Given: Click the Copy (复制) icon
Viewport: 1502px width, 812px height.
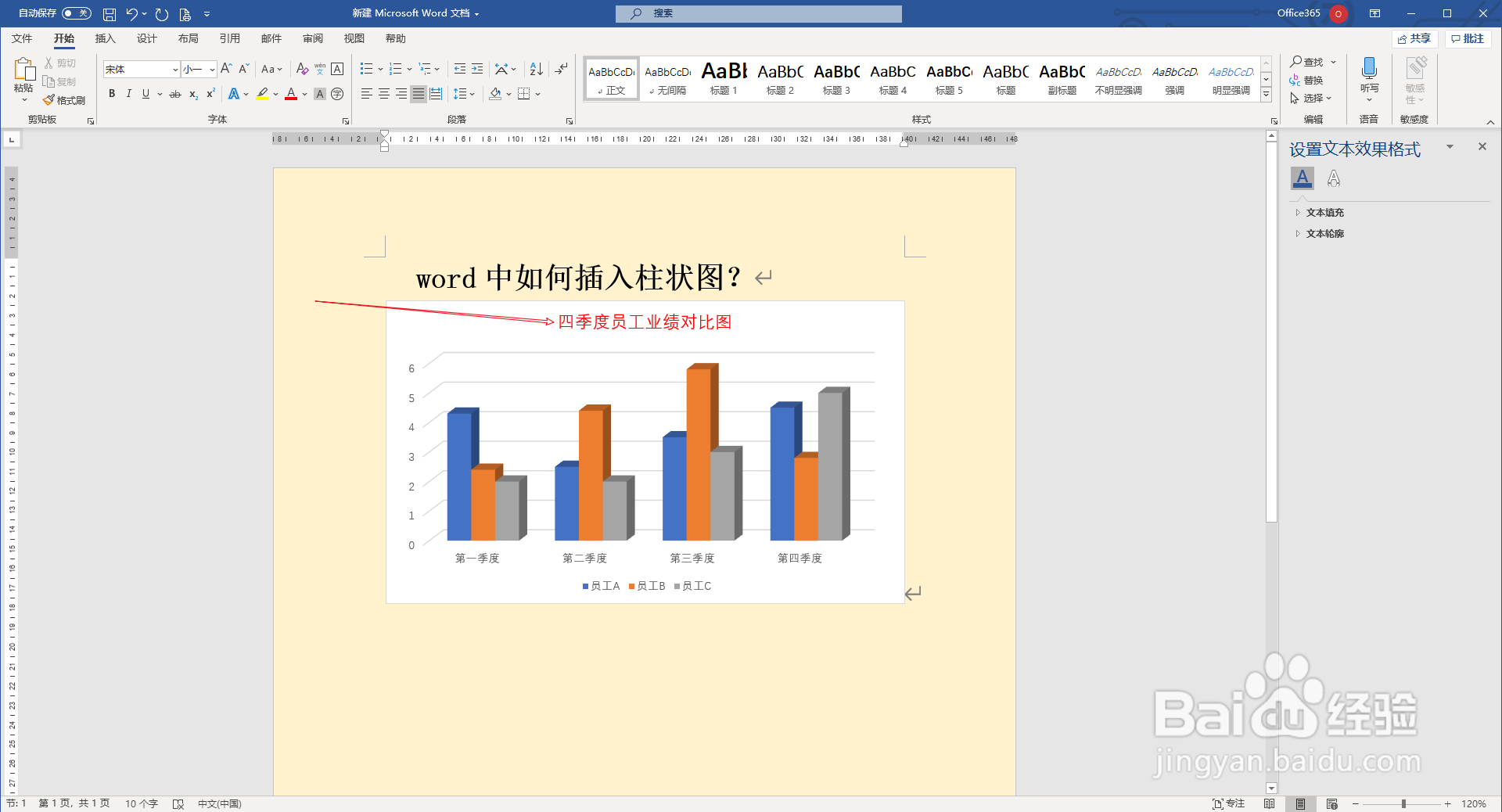Looking at the screenshot, I should point(49,81).
